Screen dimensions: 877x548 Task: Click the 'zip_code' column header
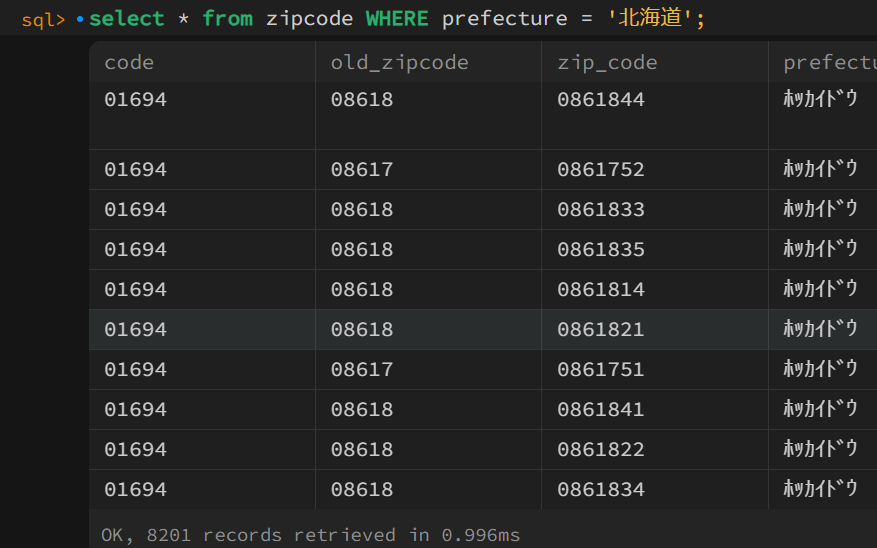[x=607, y=63]
